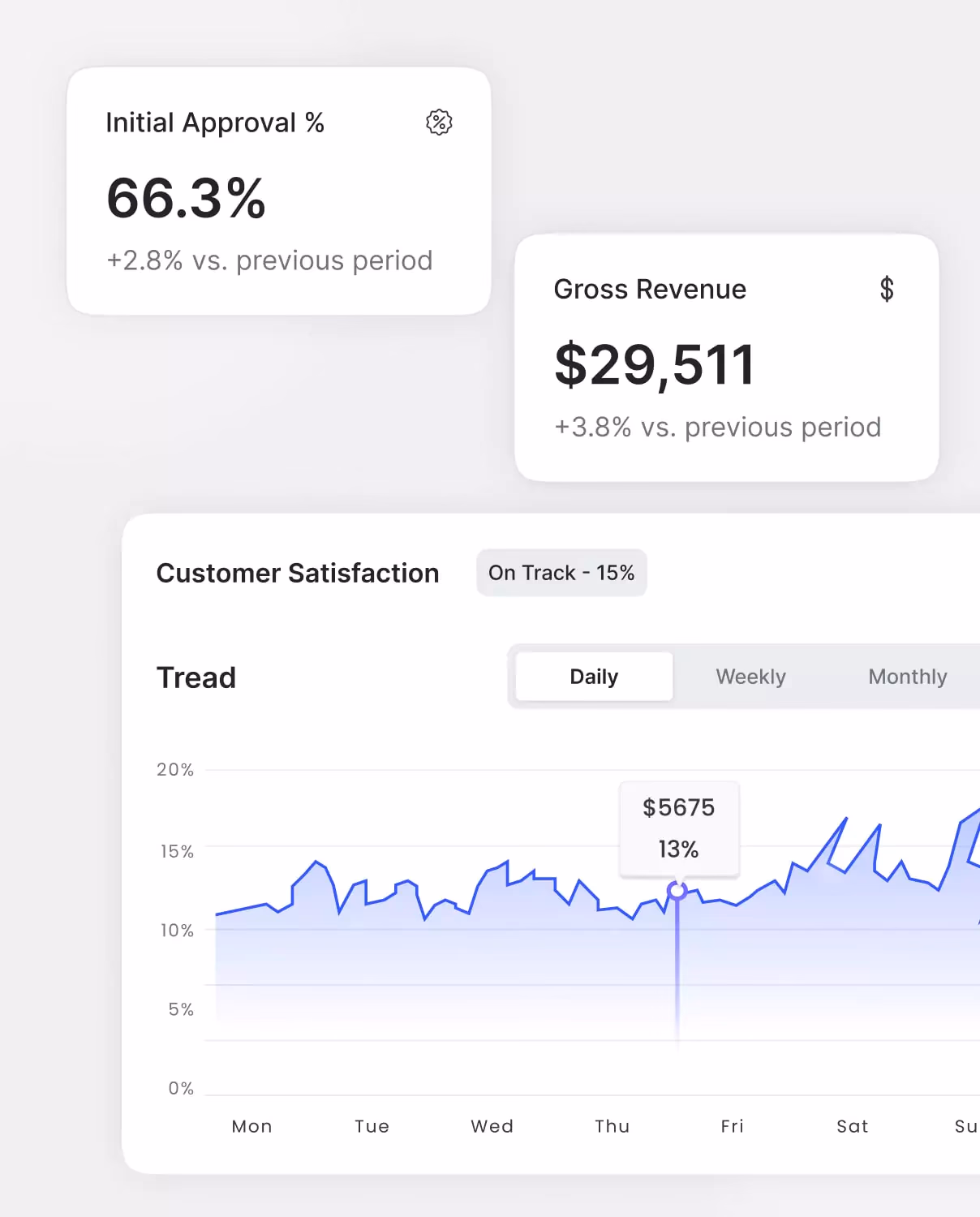980x1217 pixels.
Task: Click the Tread heading
Action: click(x=196, y=677)
